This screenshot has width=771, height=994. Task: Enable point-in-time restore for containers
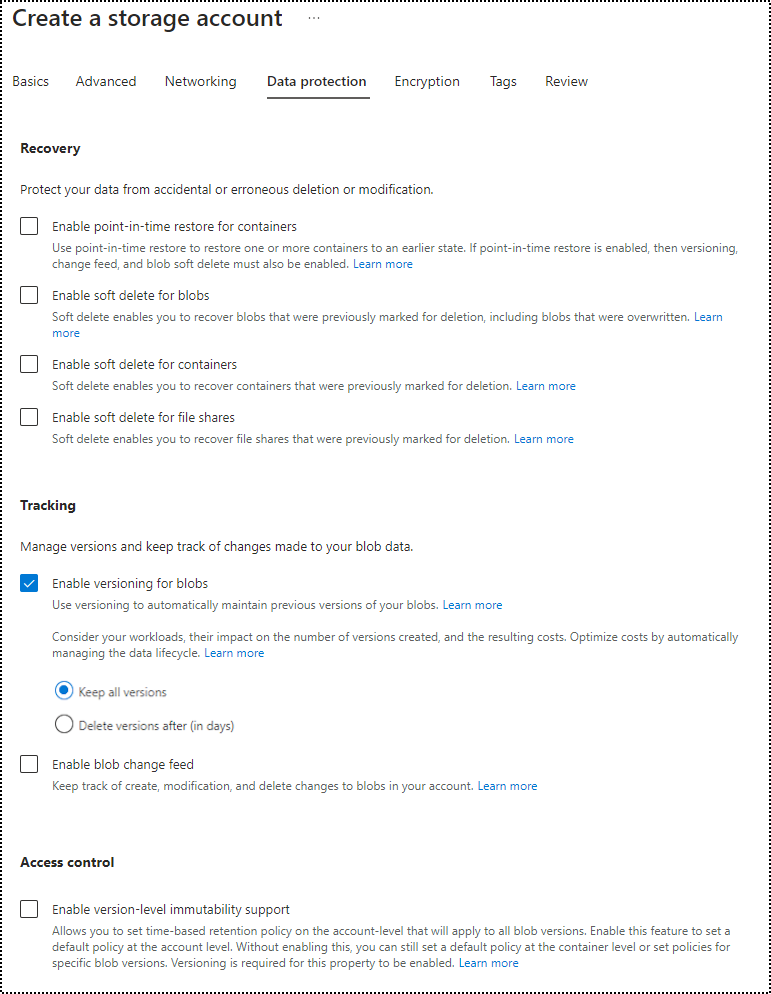(x=29, y=226)
